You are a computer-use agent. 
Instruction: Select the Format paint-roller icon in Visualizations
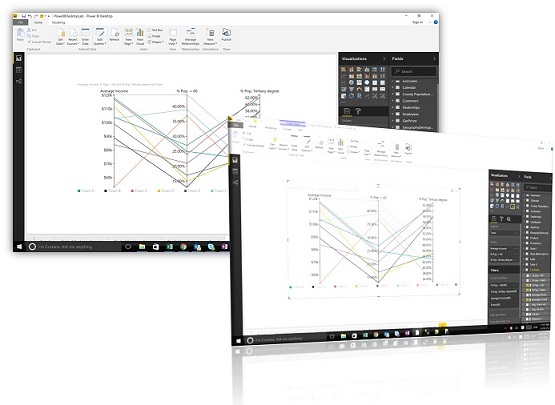358,111
